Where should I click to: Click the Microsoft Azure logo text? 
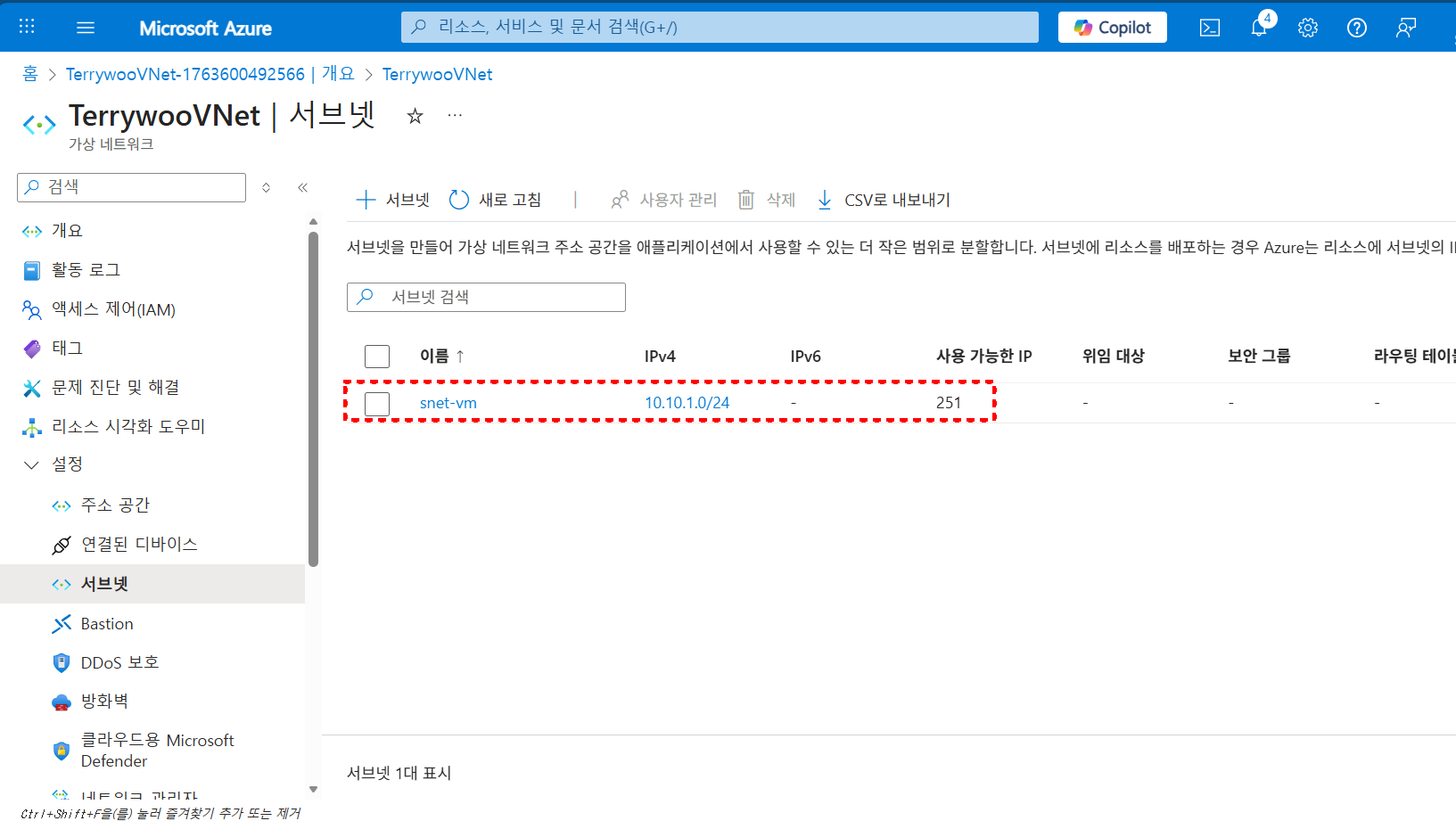coord(205,29)
